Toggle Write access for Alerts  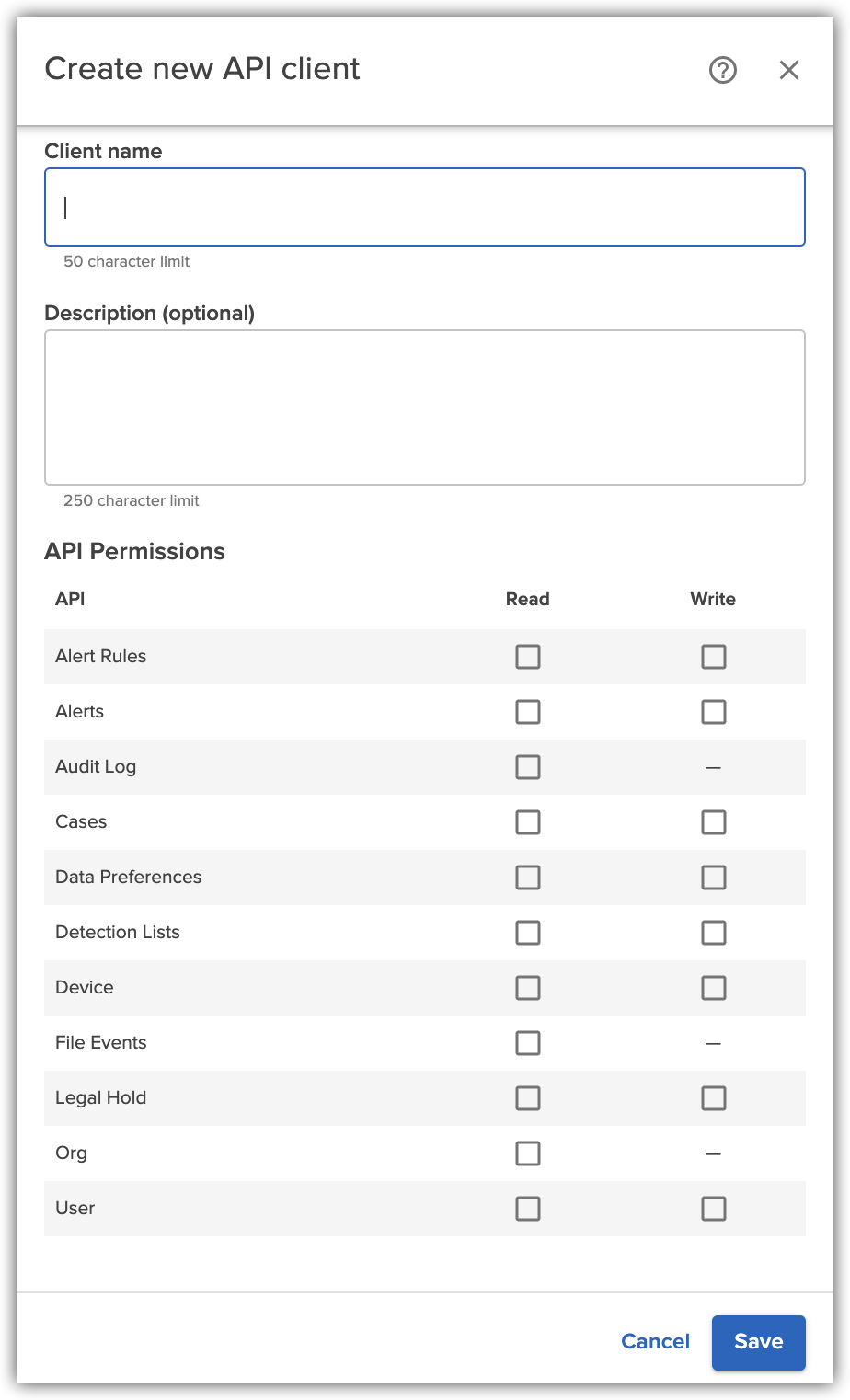click(x=714, y=712)
